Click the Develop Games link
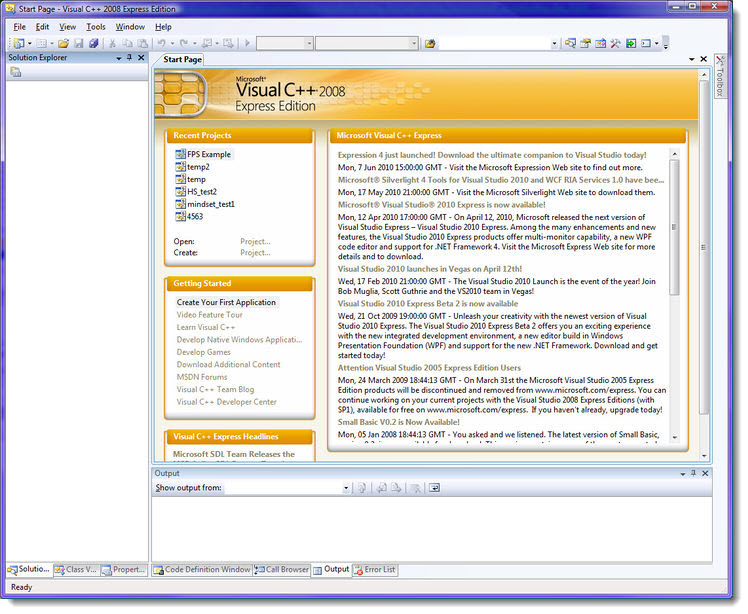748x614 pixels. click(204, 352)
